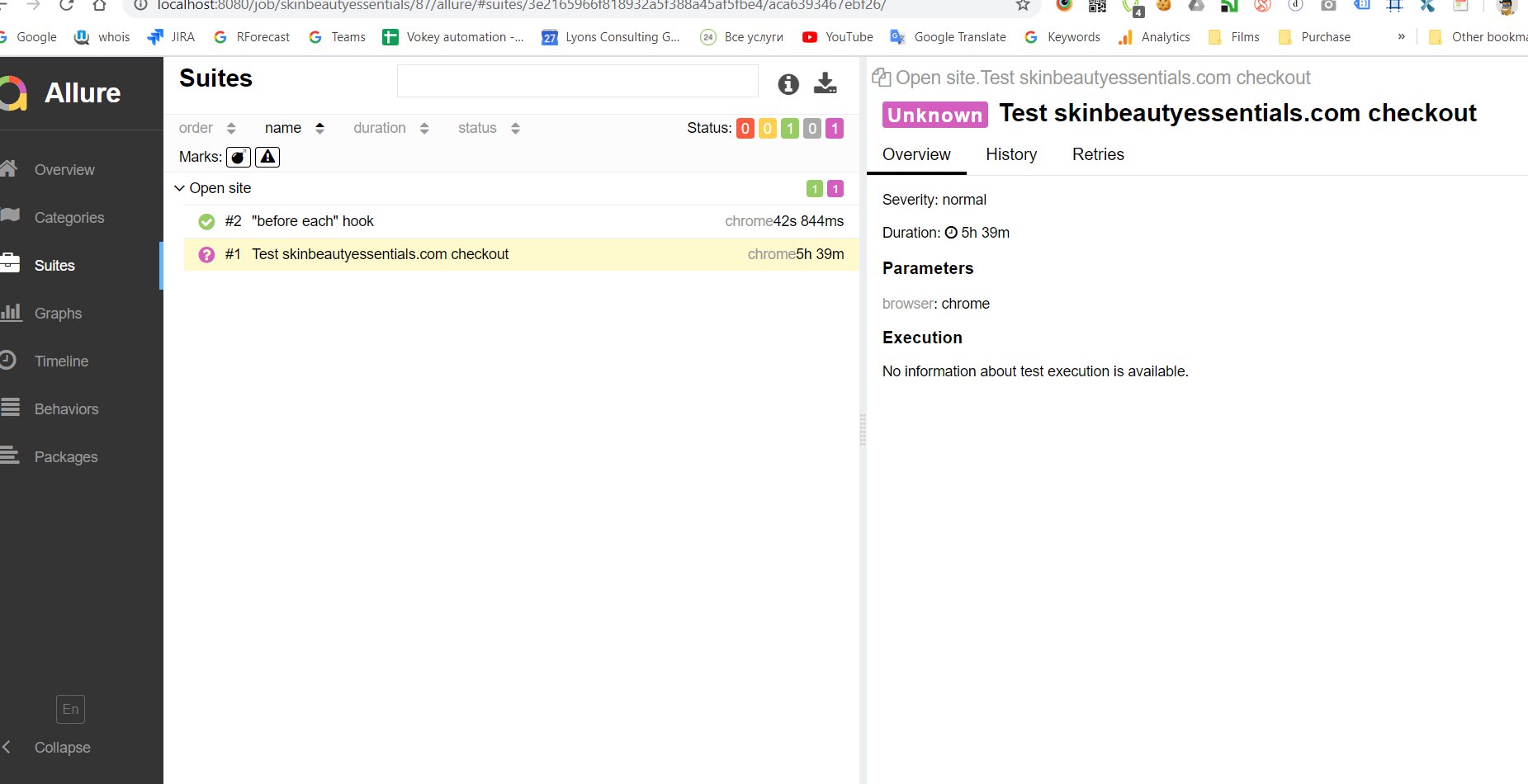The width and height of the screenshot is (1528, 784).
Task: Open the Films bookmarks folder
Action: tap(1233, 37)
